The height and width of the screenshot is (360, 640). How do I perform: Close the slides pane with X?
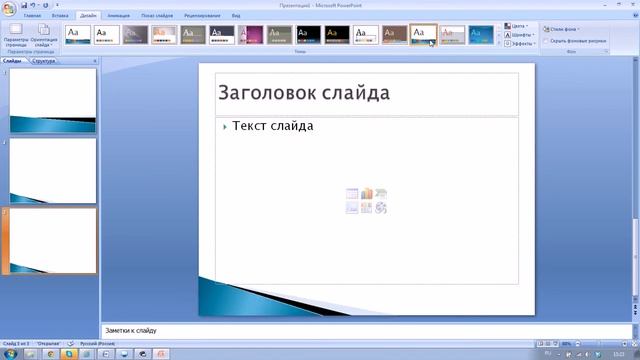[x=95, y=61]
